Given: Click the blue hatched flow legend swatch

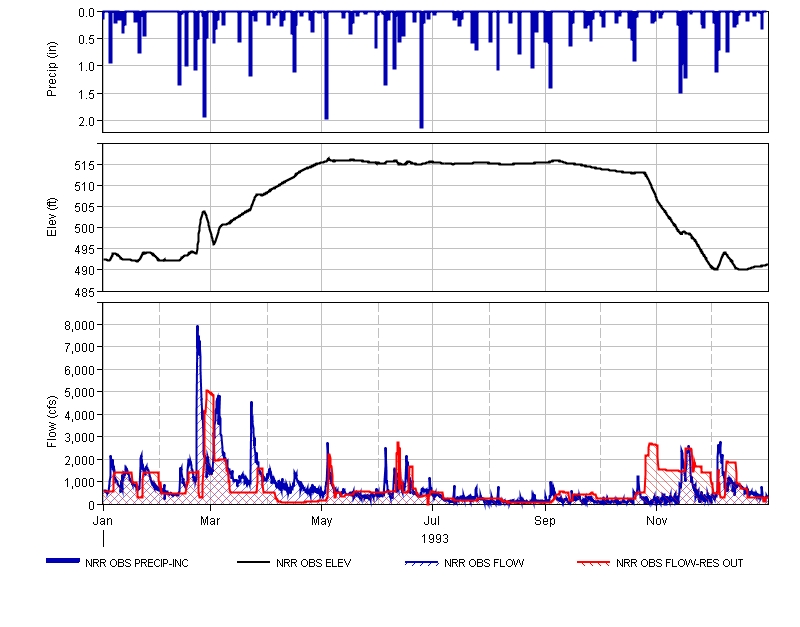Looking at the screenshot, I should (421, 563).
